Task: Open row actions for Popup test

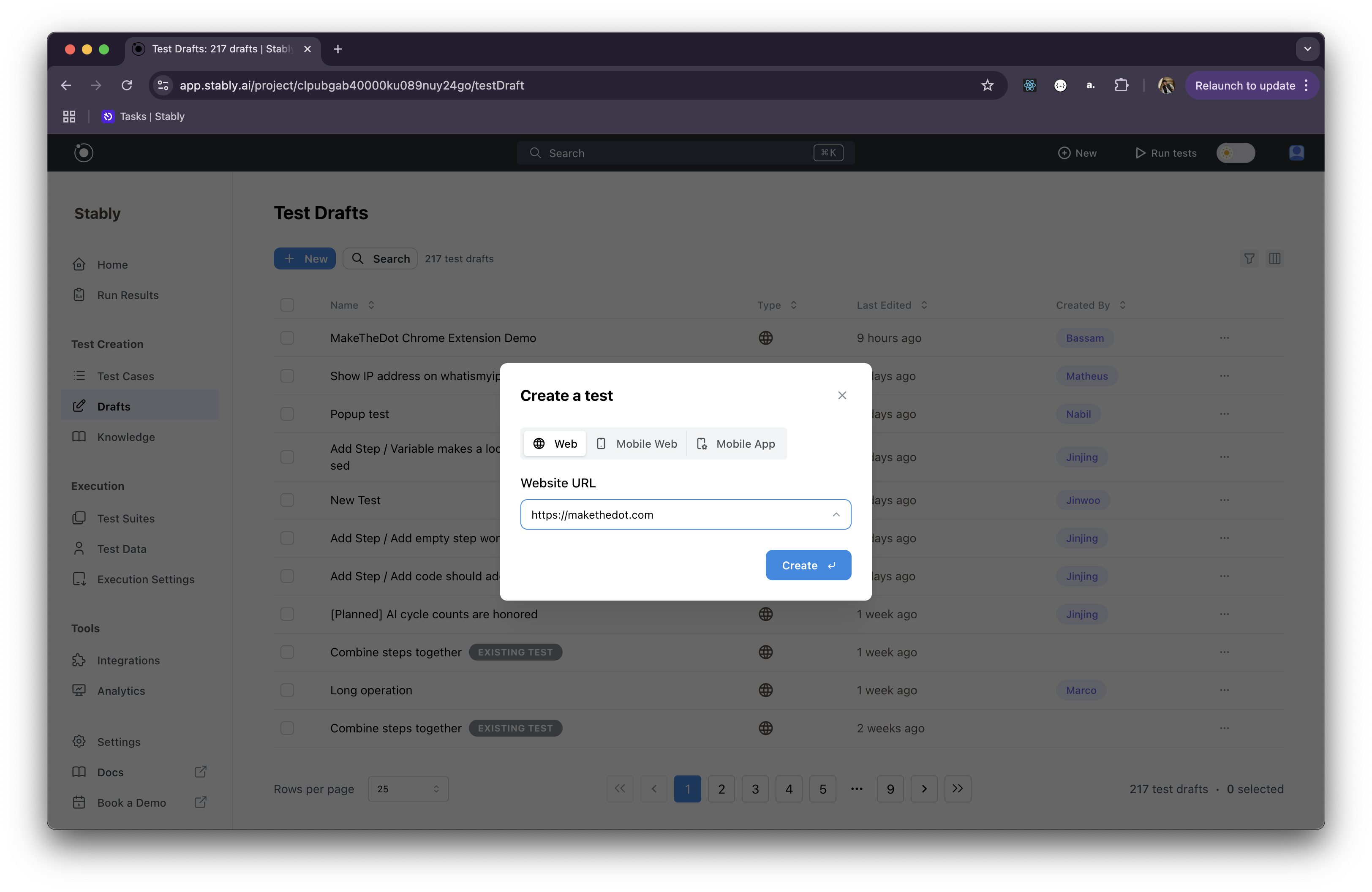Action: pyautogui.click(x=1225, y=414)
